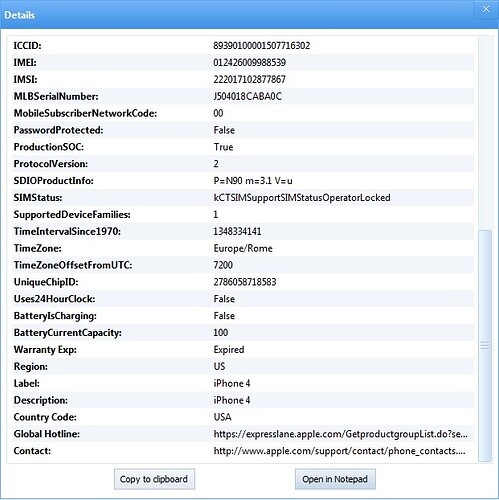Select TimeZoneOffsetFromUTC value 7200

click(223, 265)
